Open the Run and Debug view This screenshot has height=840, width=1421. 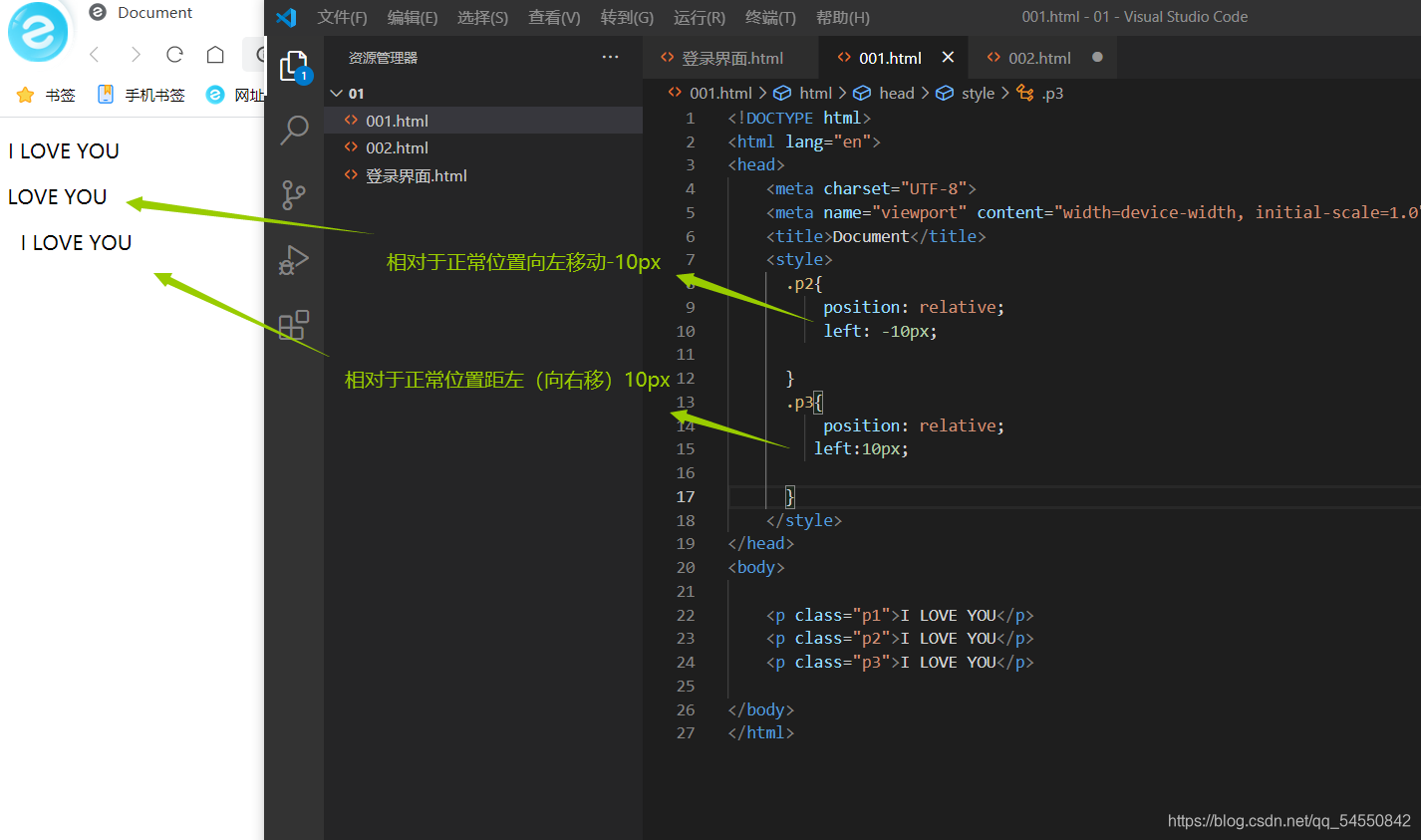pos(294,259)
